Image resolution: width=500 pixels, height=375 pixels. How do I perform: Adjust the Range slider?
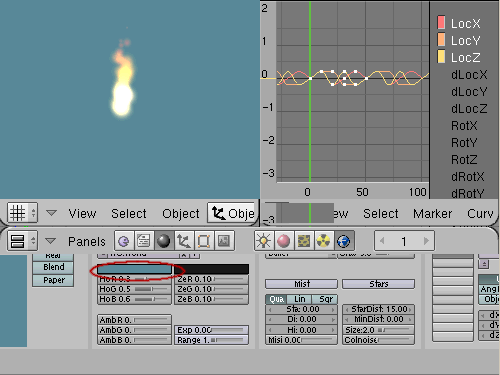point(212,340)
